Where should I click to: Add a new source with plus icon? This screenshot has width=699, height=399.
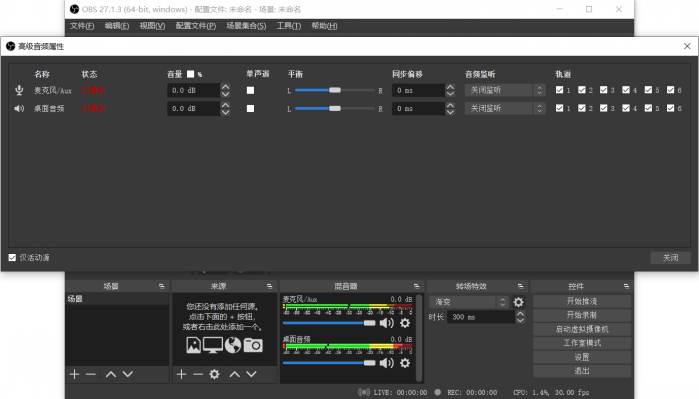coord(181,374)
